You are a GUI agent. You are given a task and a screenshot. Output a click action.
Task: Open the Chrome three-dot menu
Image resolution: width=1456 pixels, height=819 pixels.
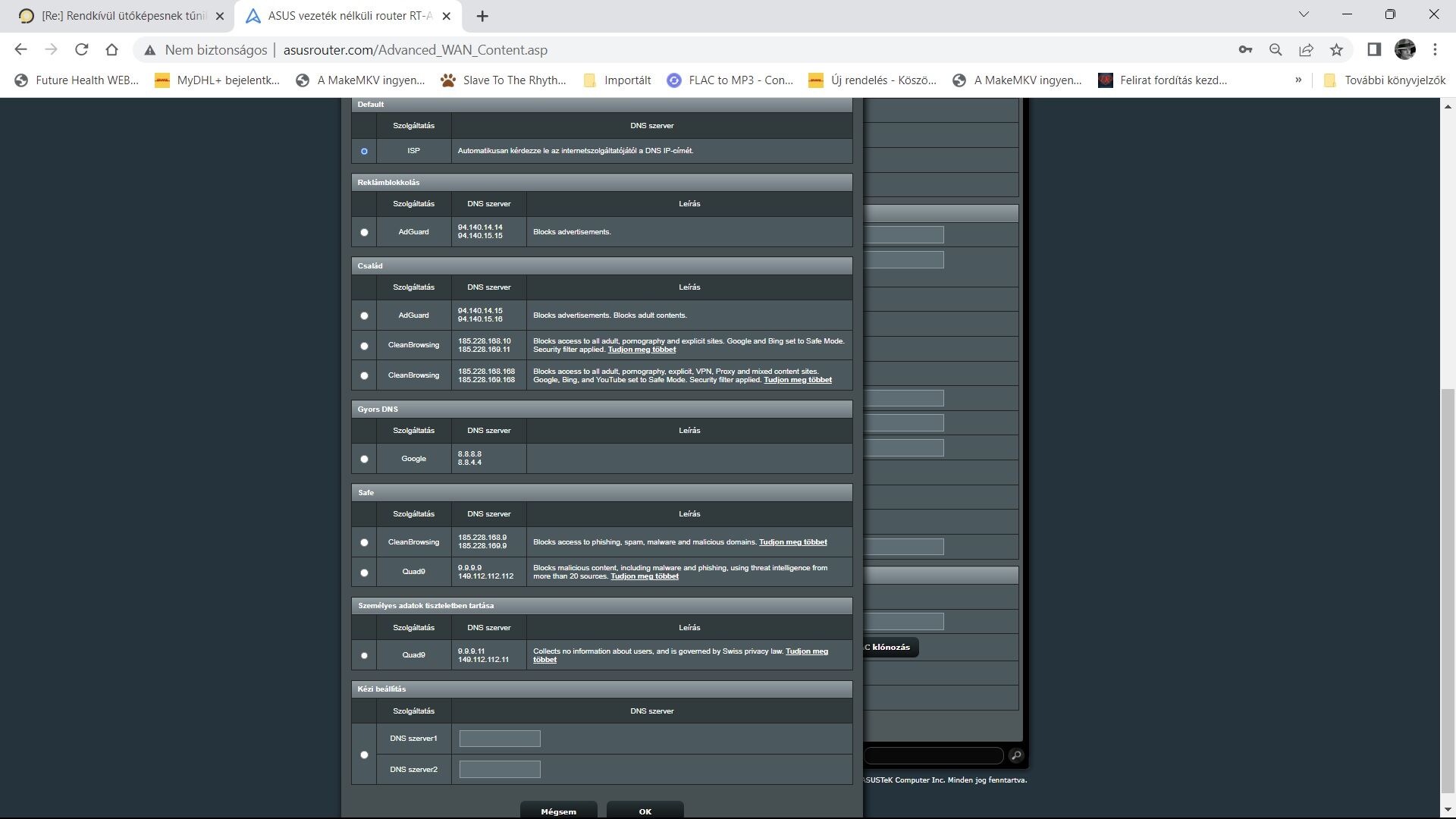point(1435,49)
